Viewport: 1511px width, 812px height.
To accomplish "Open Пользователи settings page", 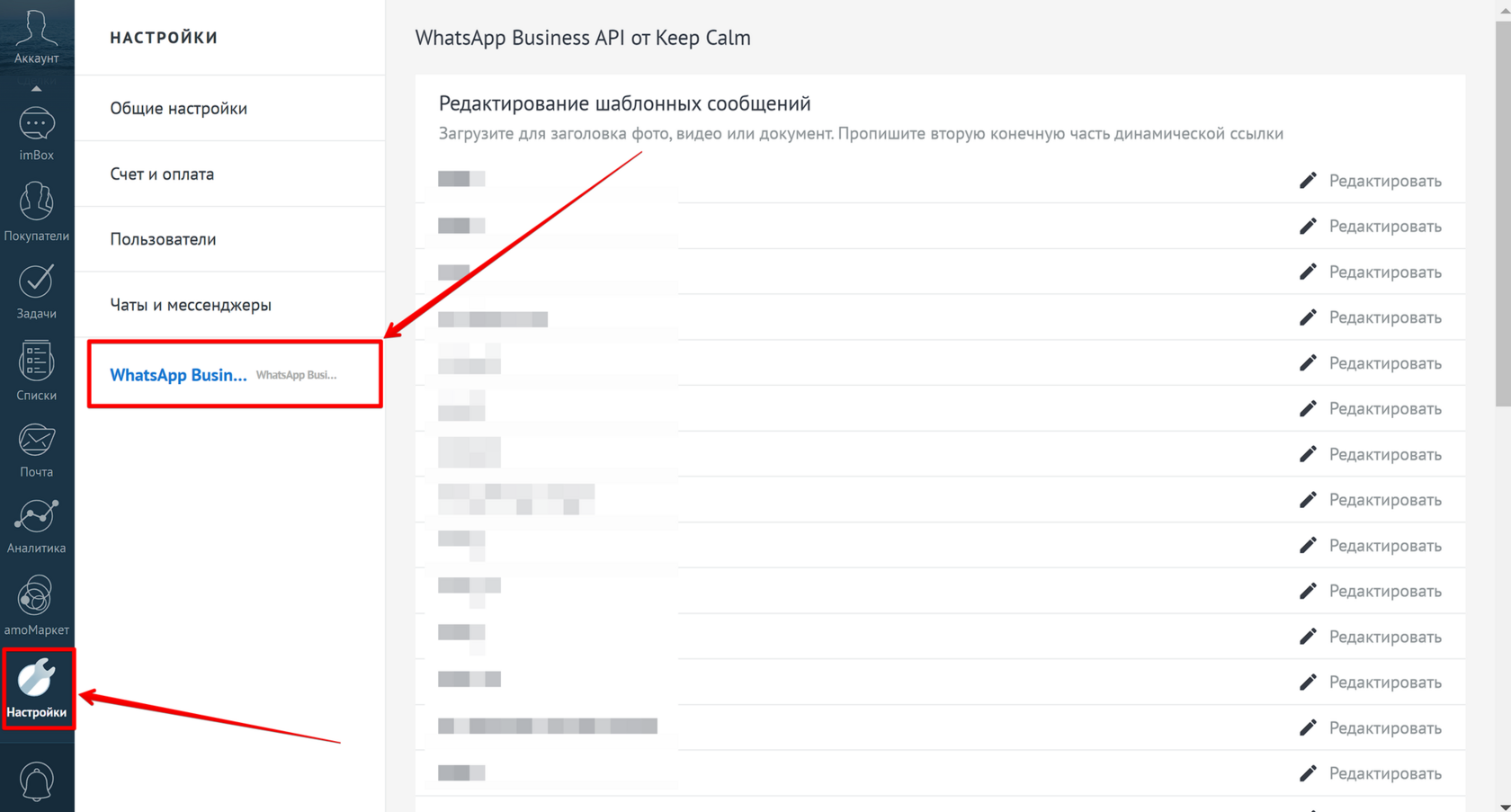I will click(230, 239).
